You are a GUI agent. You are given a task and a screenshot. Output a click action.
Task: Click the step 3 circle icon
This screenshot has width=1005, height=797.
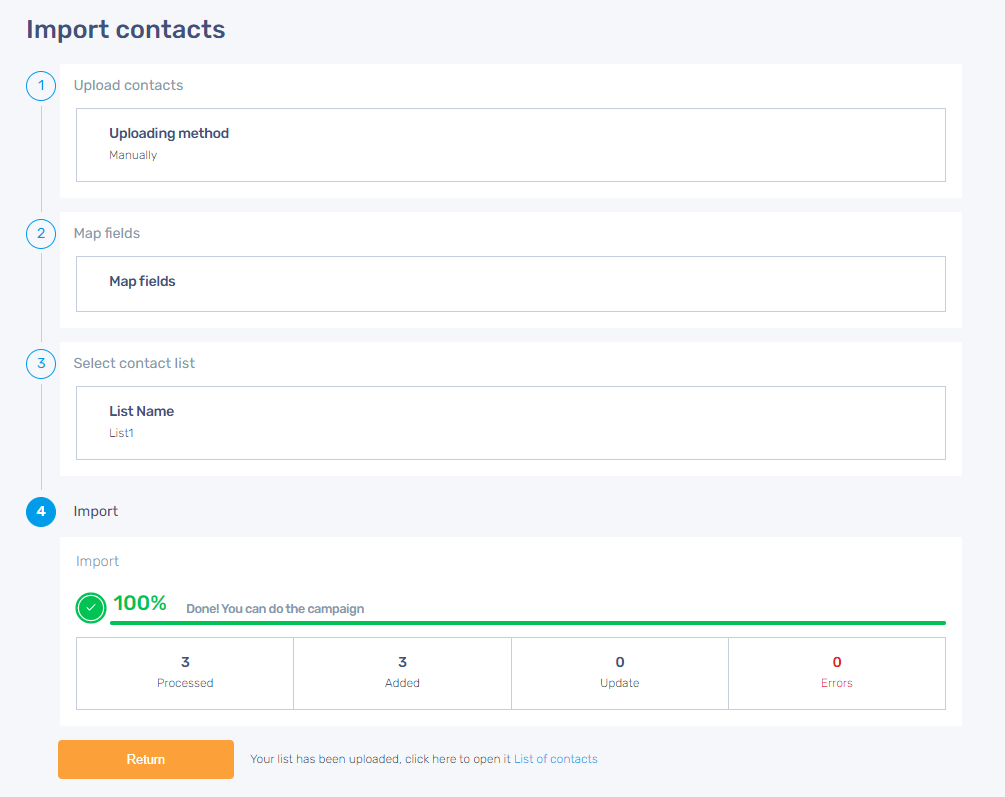[41, 364]
